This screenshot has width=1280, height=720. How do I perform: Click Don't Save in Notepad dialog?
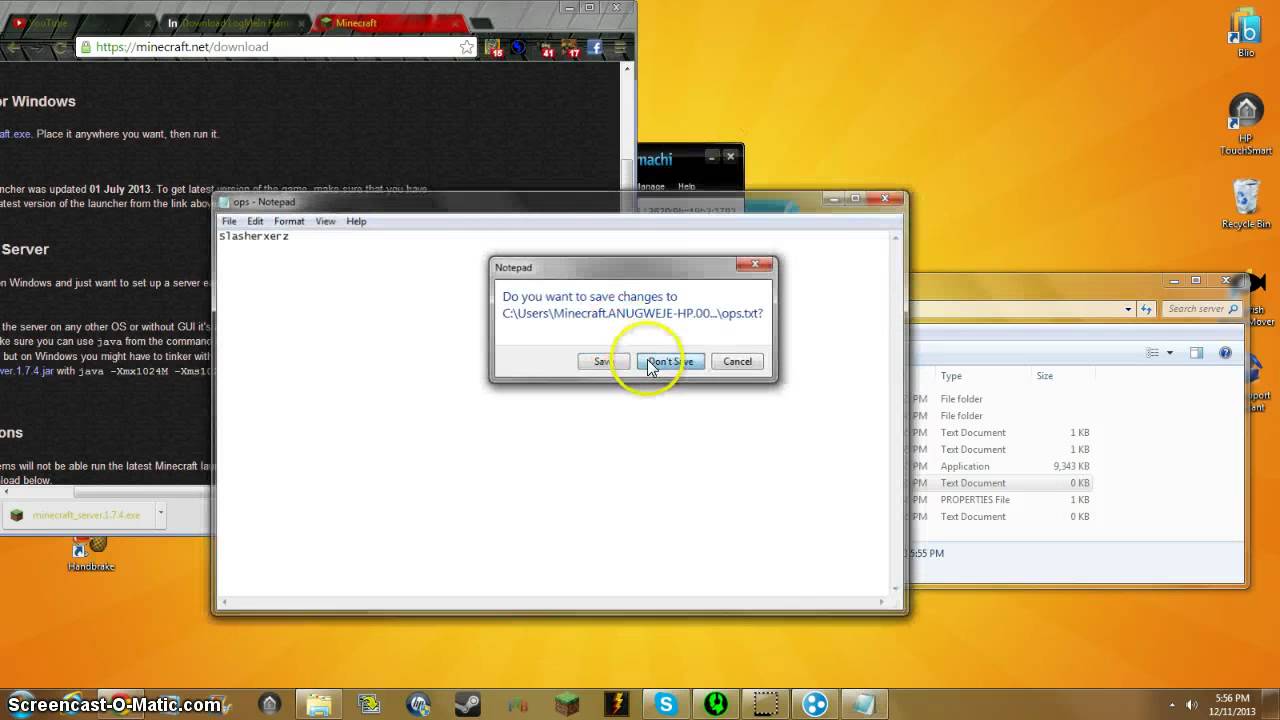[670, 361]
